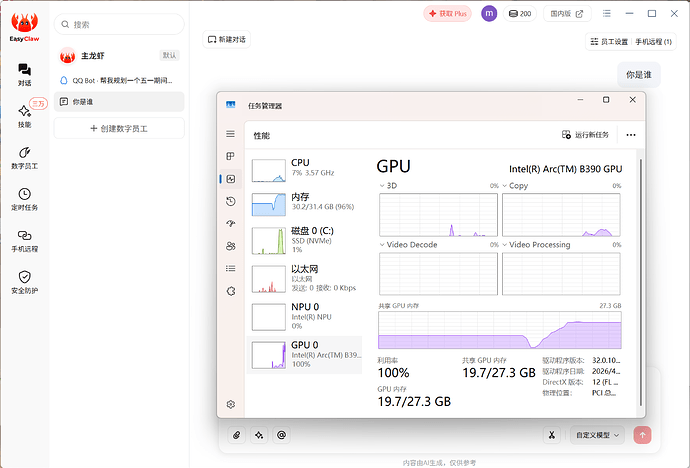Click the scissors screenshot icon
The height and width of the screenshot is (468, 690).
pyautogui.click(x=551, y=435)
